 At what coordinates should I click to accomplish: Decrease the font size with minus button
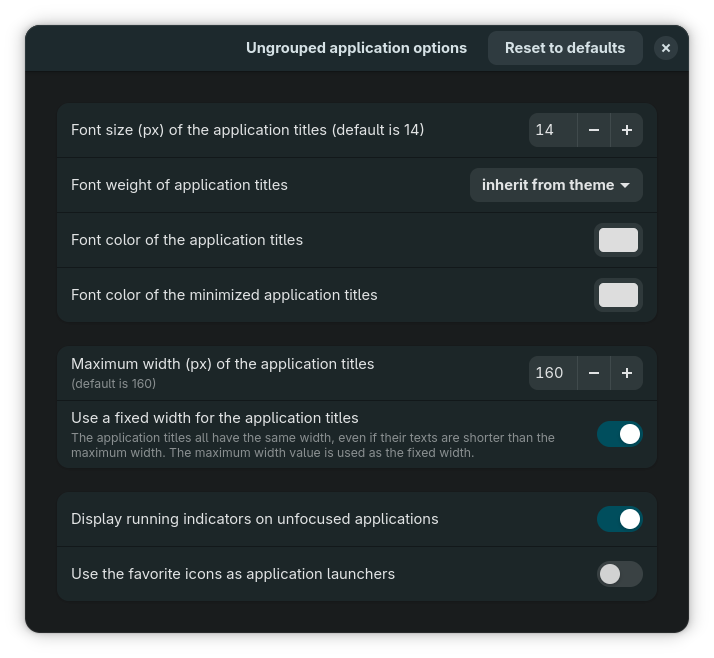[x=594, y=130]
